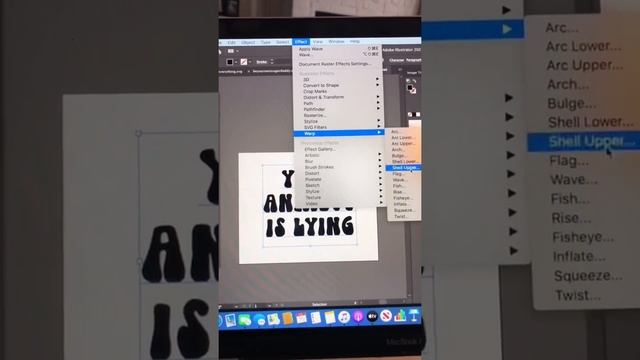This screenshot has height=360, width=640.
Task: Choose Fisheye in the enlarged Warp list
Action: pyautogui.click(x=583, y=237)
